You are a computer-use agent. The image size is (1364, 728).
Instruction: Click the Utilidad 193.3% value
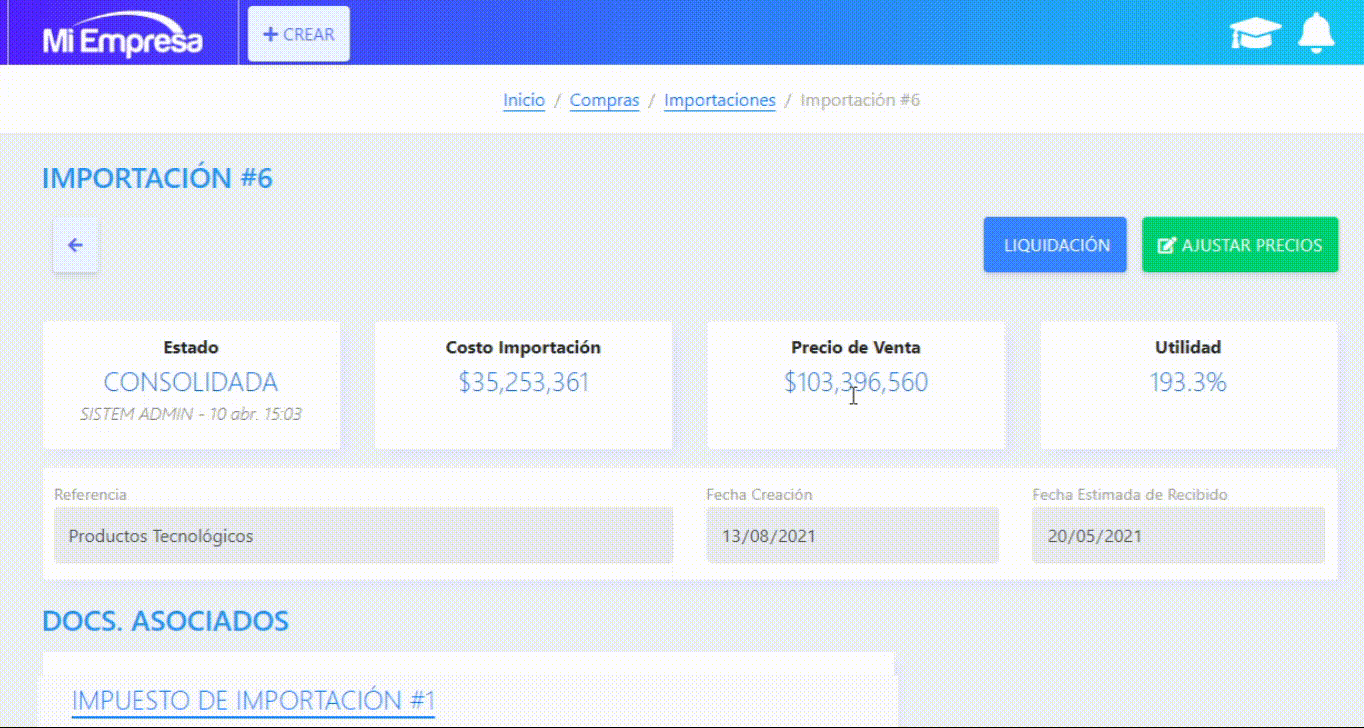tap(1188, 382)
